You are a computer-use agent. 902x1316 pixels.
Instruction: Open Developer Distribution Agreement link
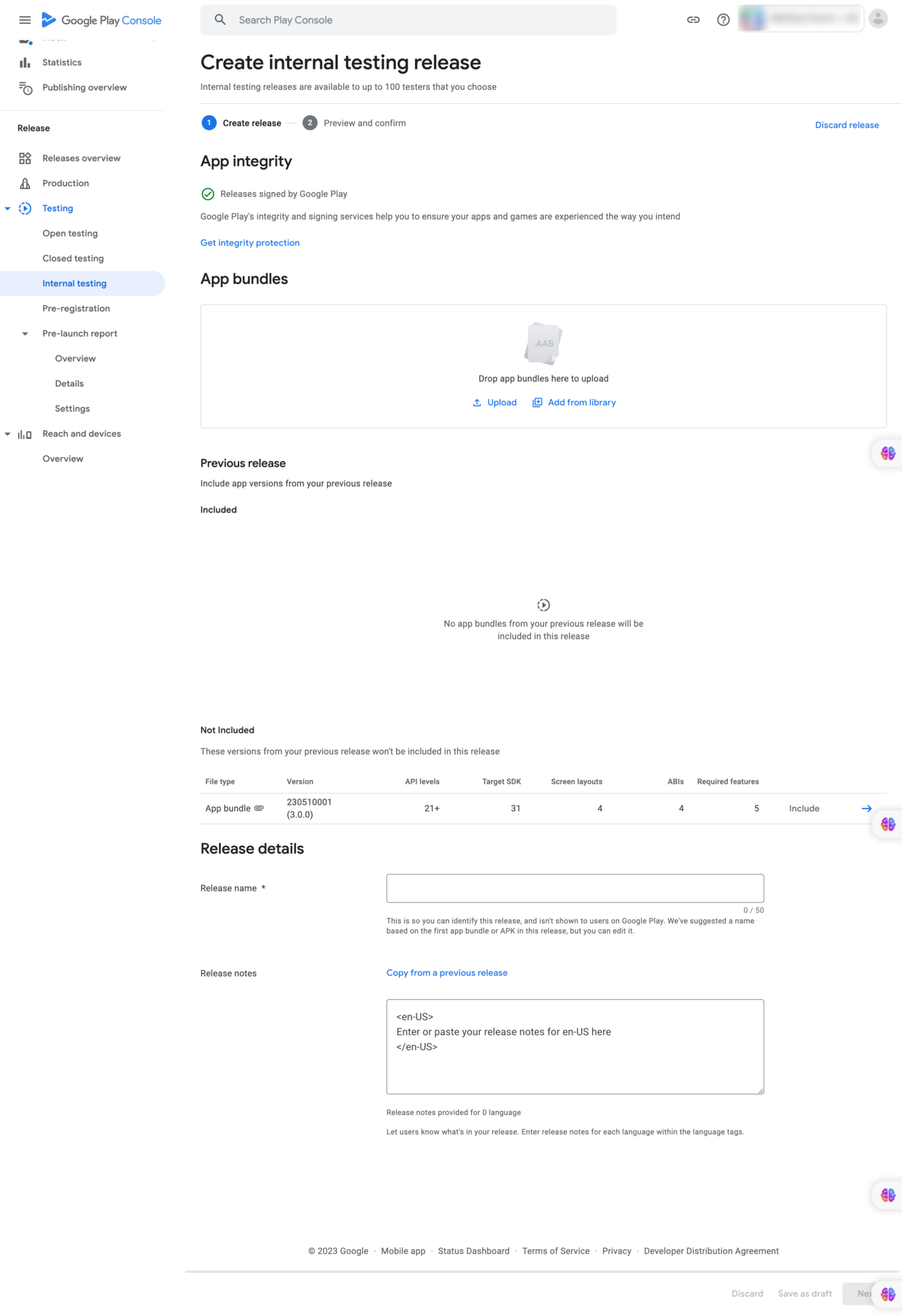click(x=711, y=1251)
